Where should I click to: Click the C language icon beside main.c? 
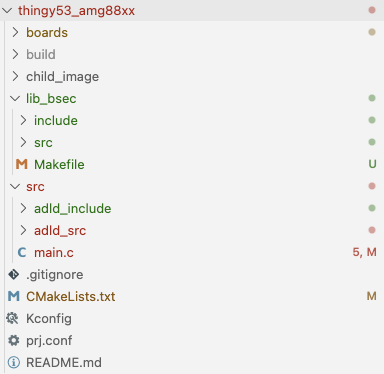click(22, 252)
